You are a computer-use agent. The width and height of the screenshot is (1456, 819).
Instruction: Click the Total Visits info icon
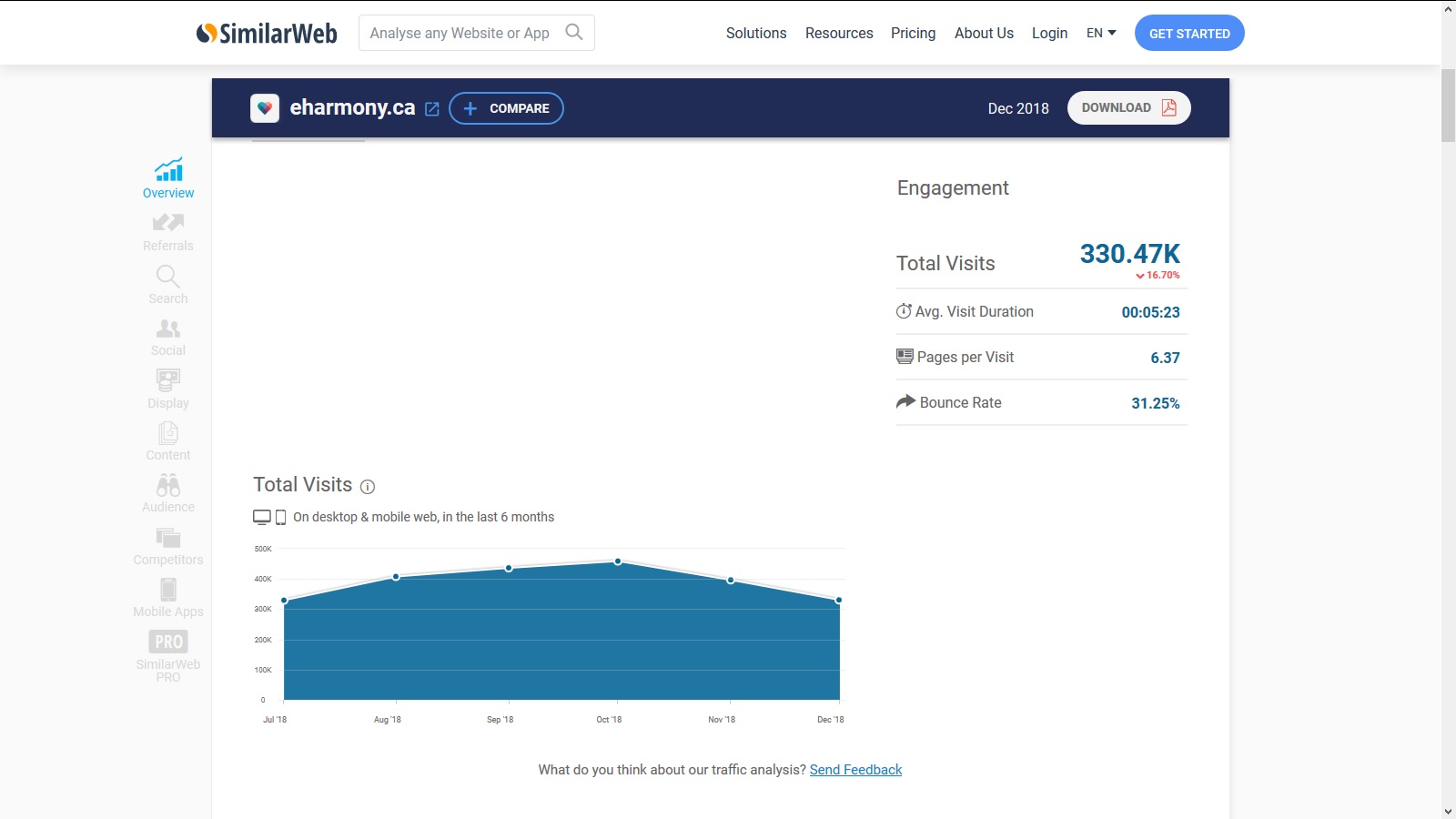pyautogui.click(x=368, y=487)
